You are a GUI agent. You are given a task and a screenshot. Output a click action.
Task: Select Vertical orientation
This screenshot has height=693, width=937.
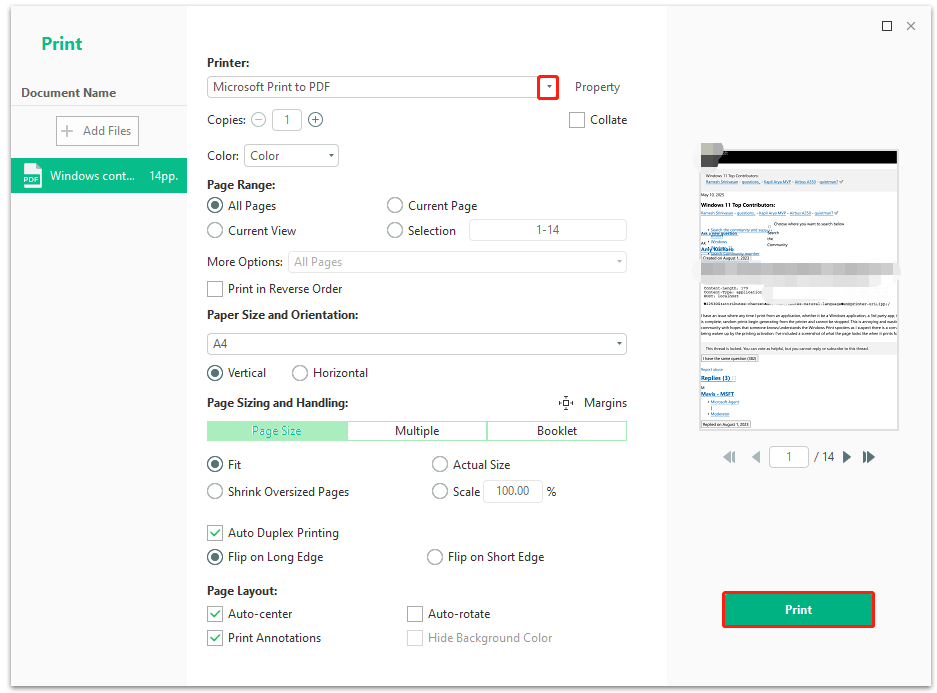click(215, 373)
